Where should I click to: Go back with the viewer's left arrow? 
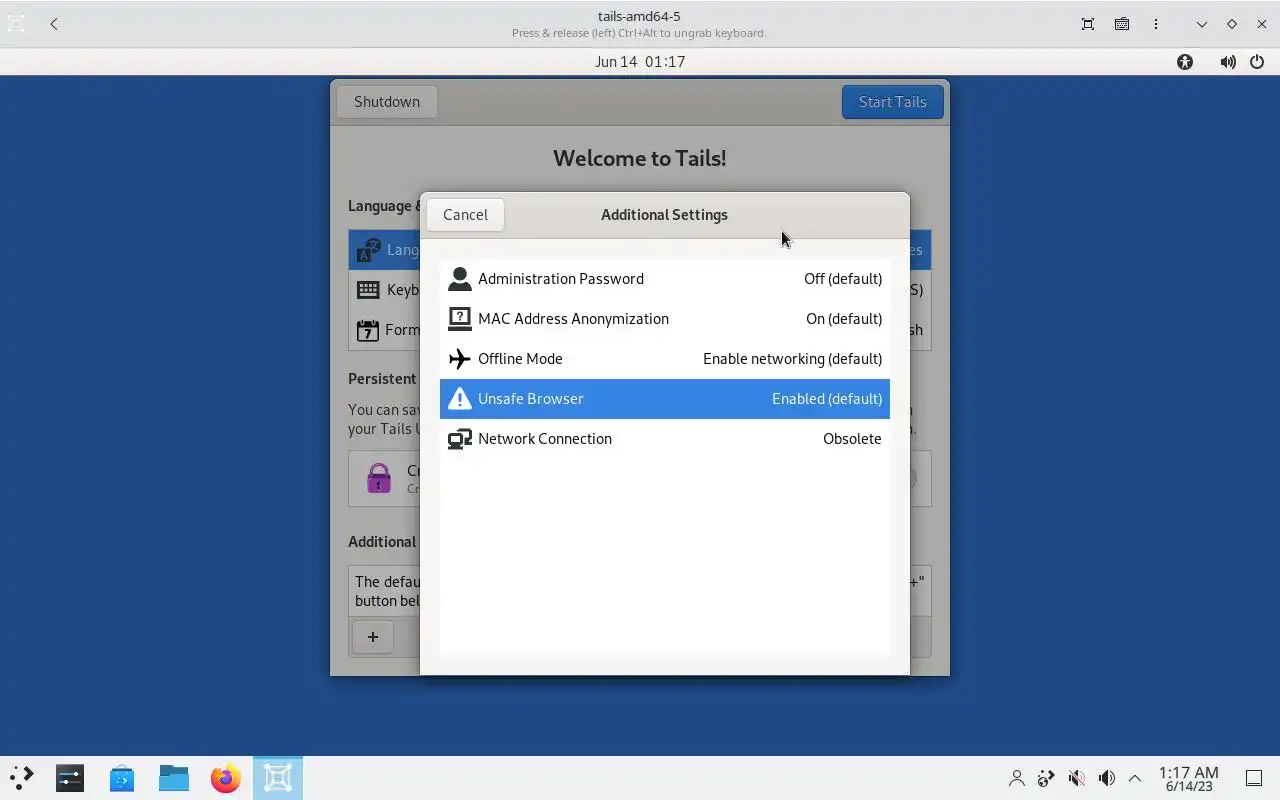pyautogui.click(x=54, y=24)
